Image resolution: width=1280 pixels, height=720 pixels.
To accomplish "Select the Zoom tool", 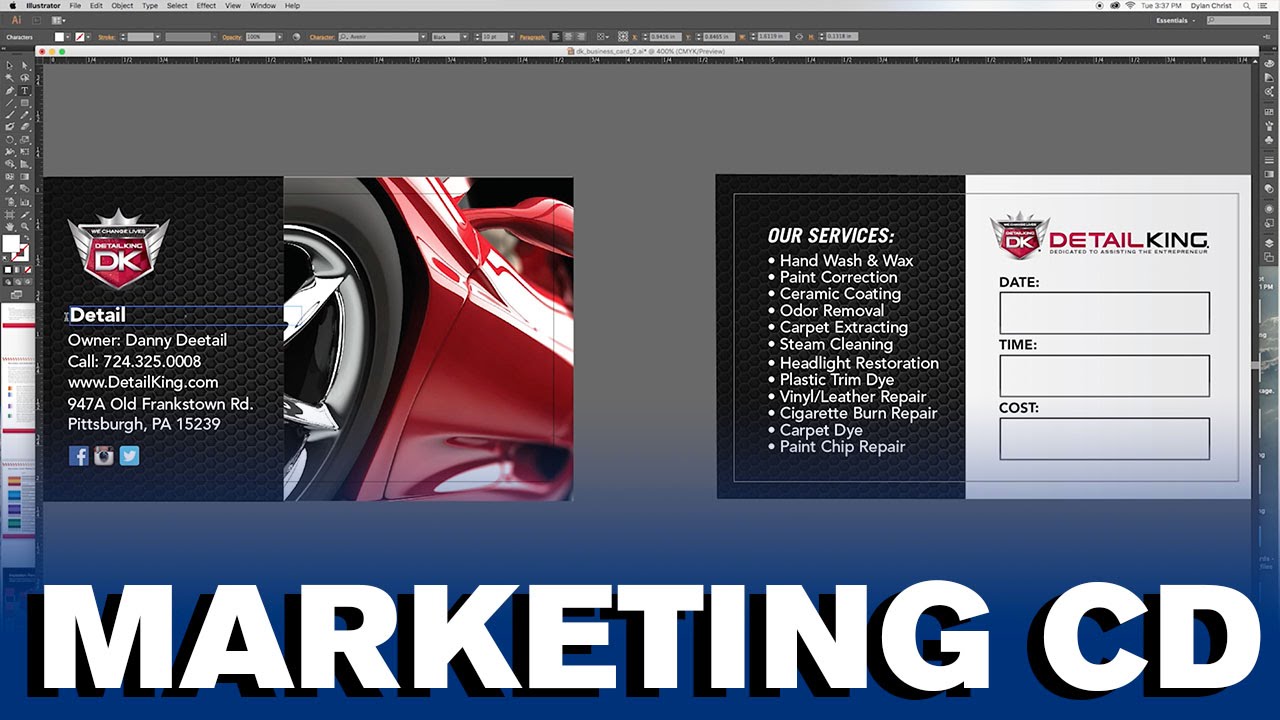I will 24,226.
